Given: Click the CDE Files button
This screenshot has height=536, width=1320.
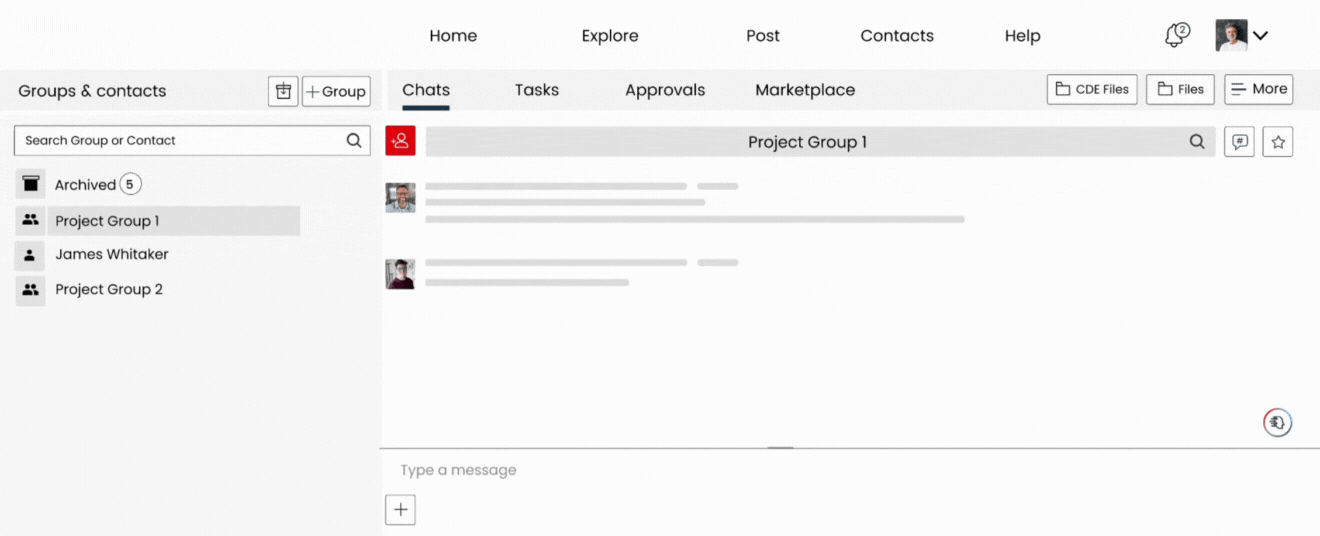Looking at the screenshot, I should point(1091,89).
